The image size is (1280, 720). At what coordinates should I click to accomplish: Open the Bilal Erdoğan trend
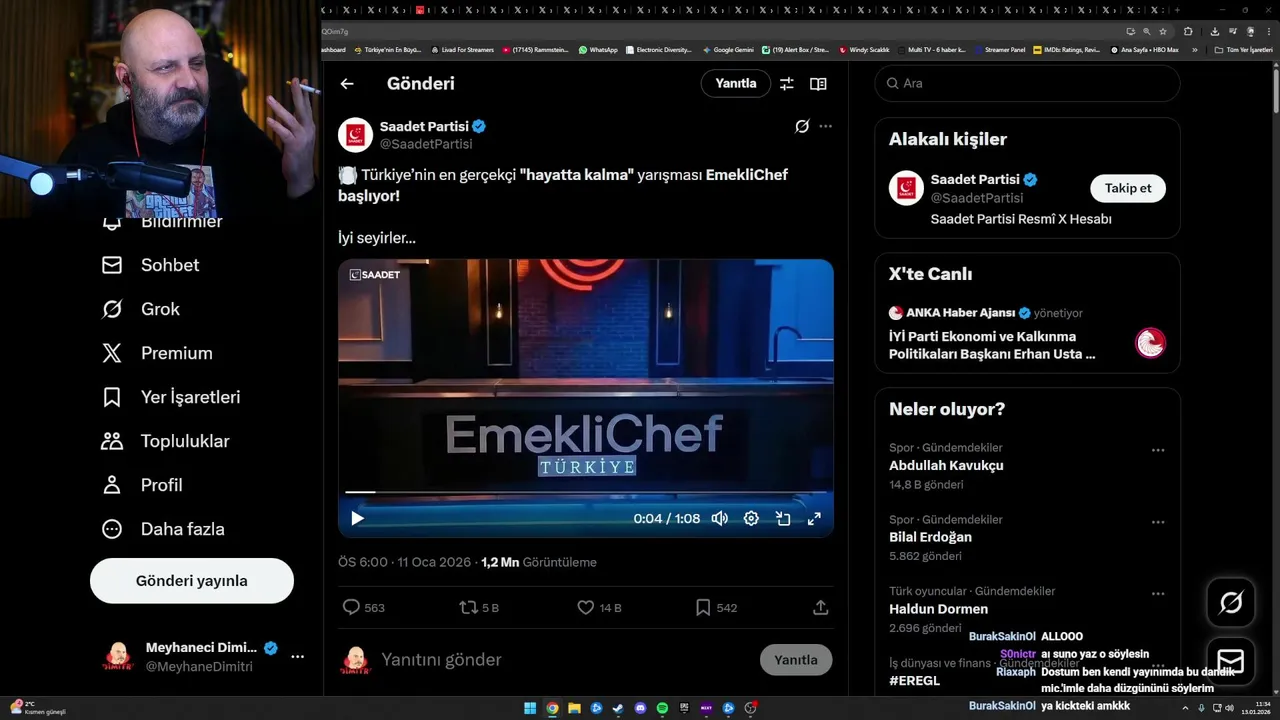930,537
